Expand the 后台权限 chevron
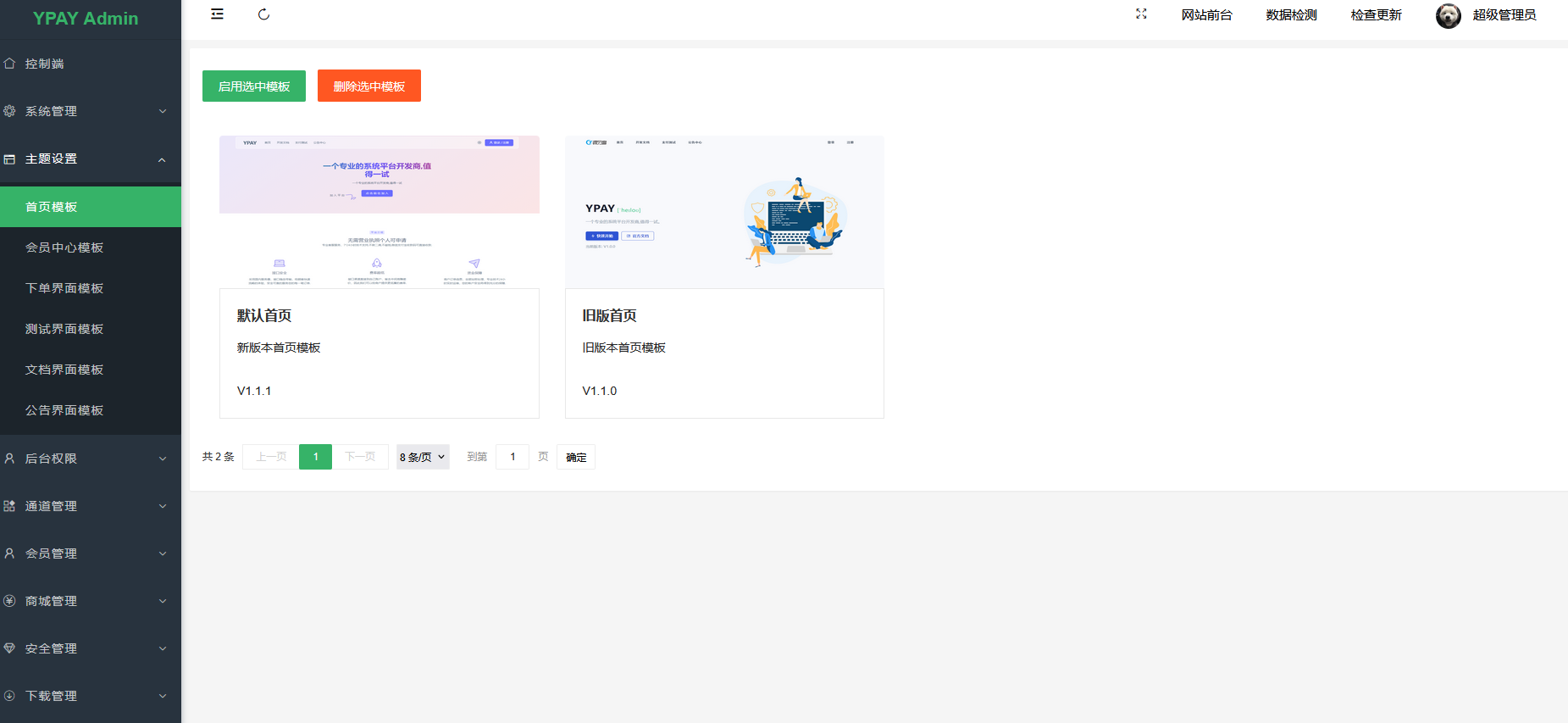Screen dimensions: 1568x723 (163, 459)
